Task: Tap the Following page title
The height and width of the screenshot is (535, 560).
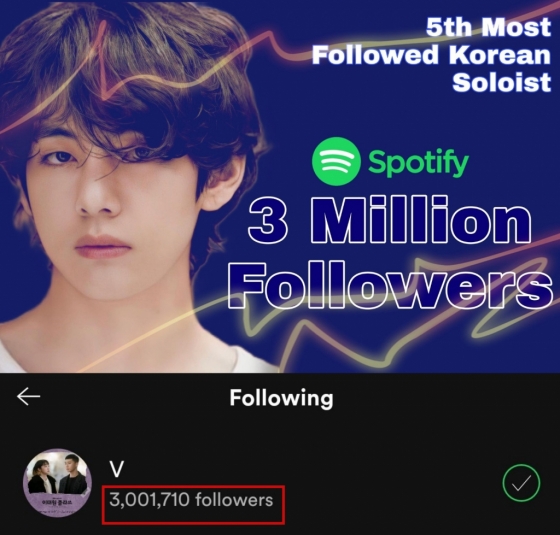Action: coord(281,398)
